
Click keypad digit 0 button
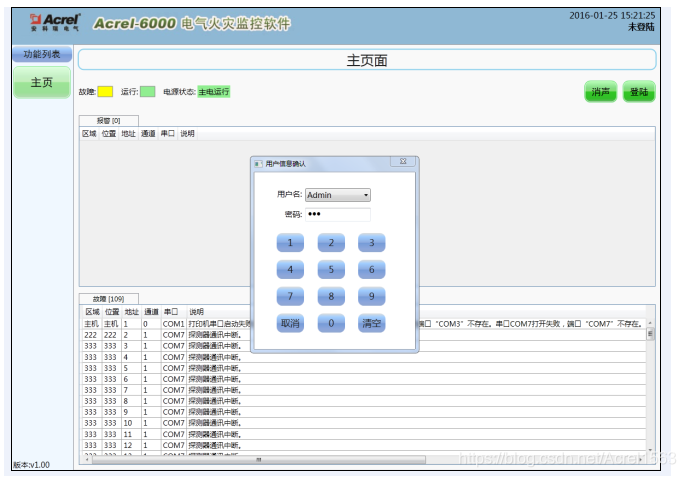click(331, 323)
